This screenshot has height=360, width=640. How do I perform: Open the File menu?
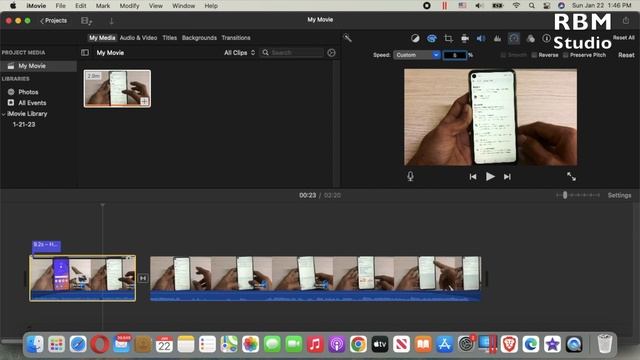point(60,6)
